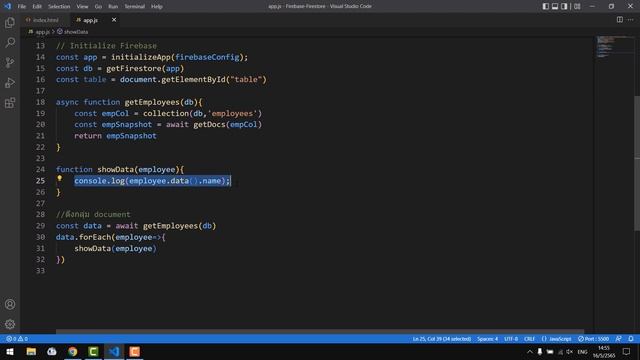Click the errors and warnings indicator in status bar
This screenshot has height=360, width=640.
17,339
